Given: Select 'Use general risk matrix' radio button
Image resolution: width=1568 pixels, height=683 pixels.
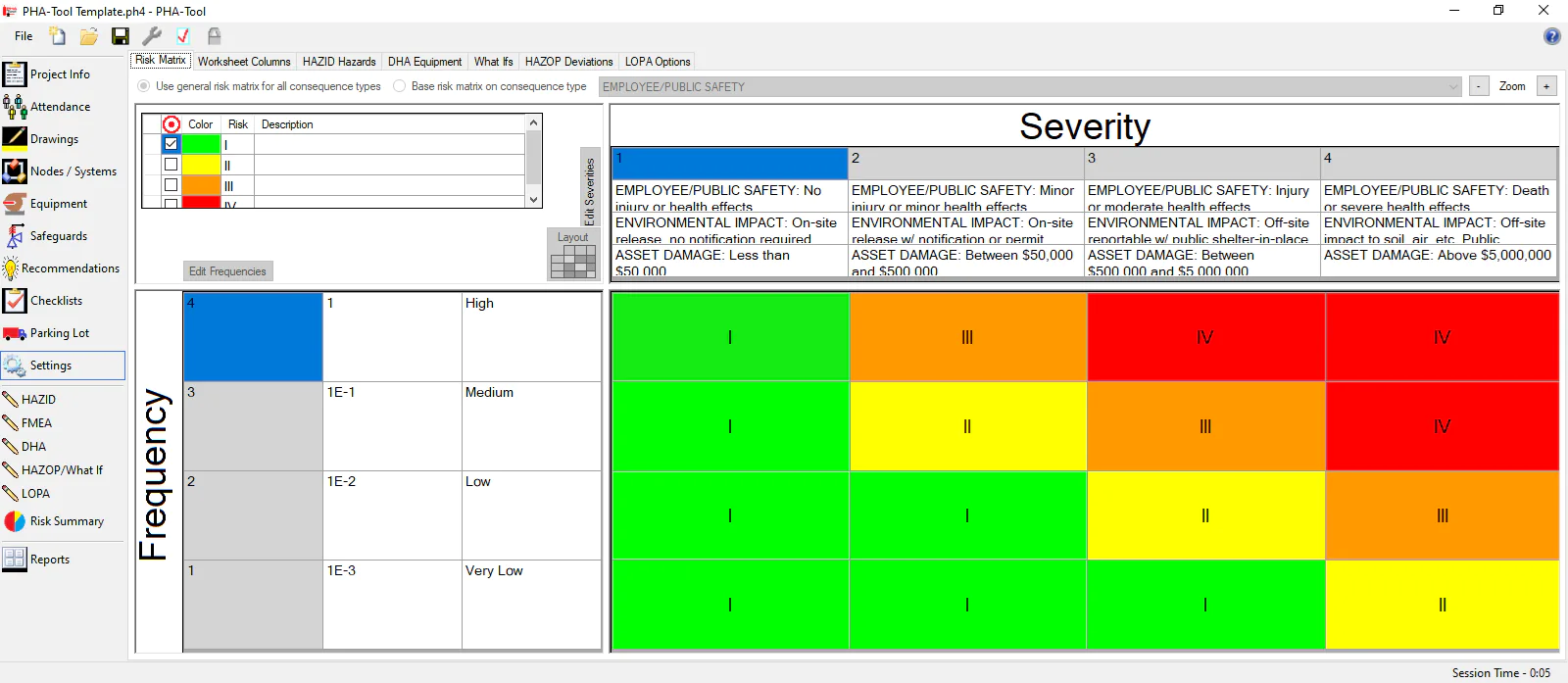Looking at the screenshot, I should pyautogui.click(x=144, y=86).
